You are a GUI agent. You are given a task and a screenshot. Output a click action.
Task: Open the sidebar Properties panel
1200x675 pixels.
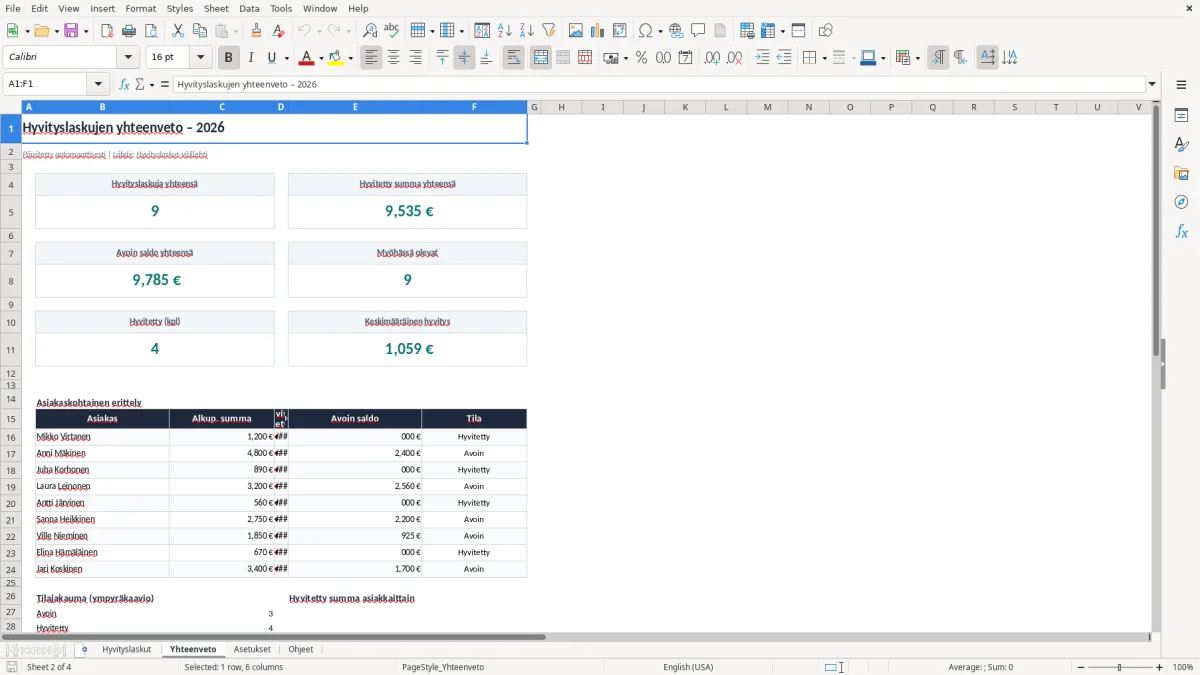(x=1181, y=116)
